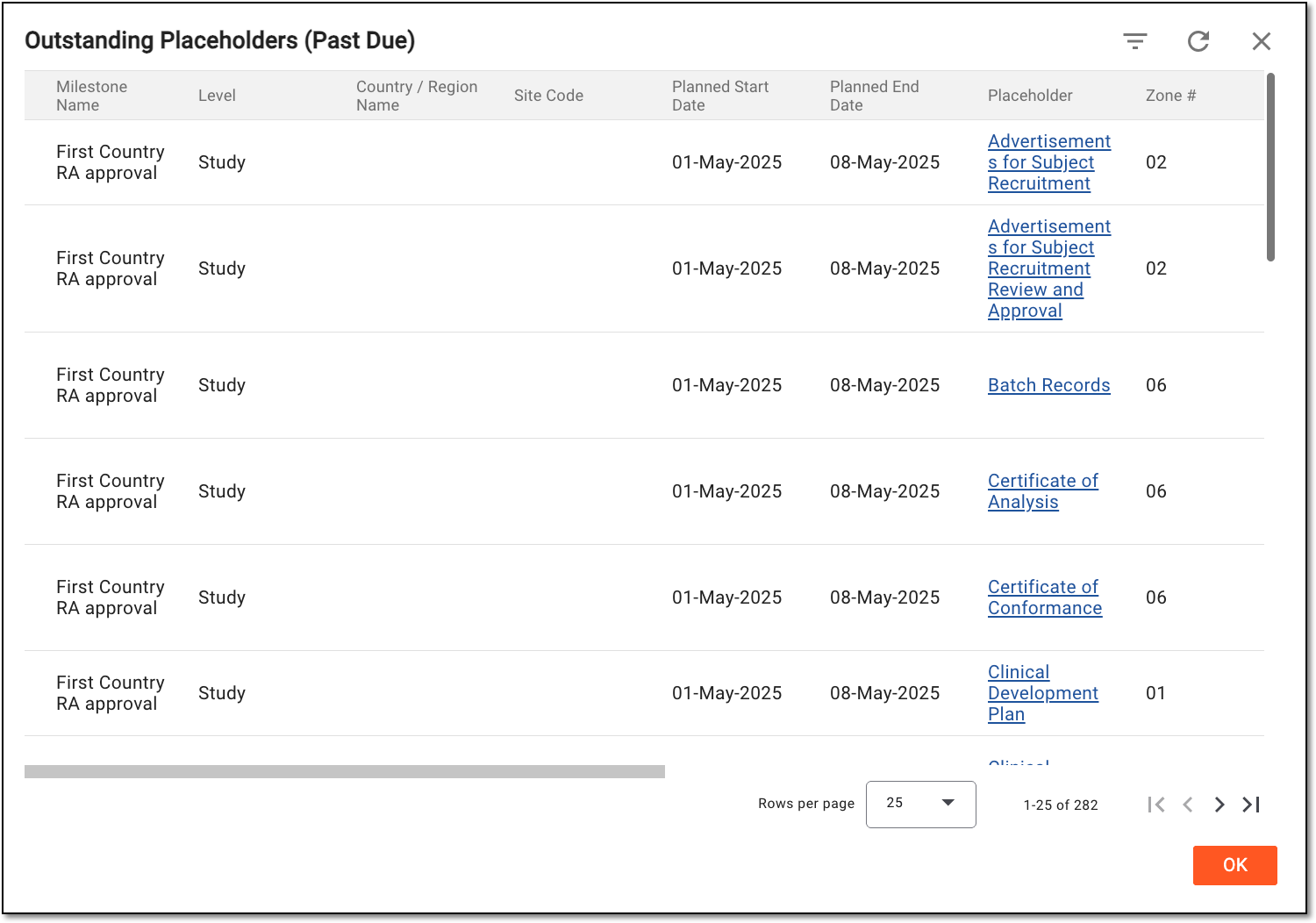
Task: Click First Country RA approval in Batch Records row
Action: (111, 385)
